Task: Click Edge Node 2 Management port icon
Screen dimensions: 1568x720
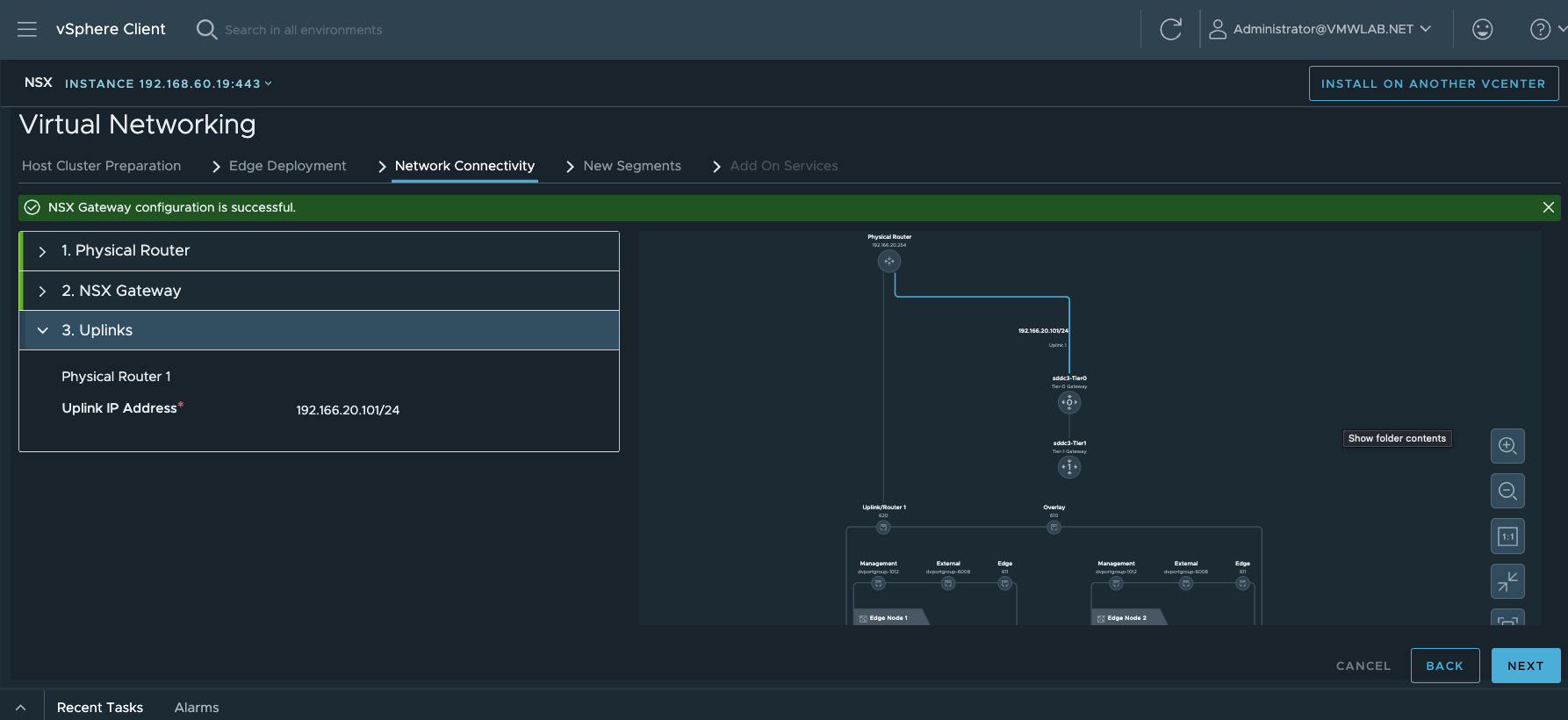Action: 1116,584
